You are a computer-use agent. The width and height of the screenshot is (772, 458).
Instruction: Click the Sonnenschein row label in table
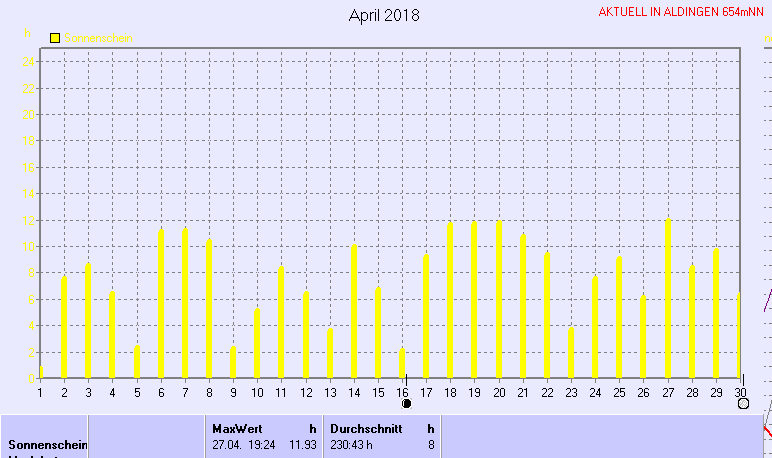pyautogui.click(x=48, y=444)
